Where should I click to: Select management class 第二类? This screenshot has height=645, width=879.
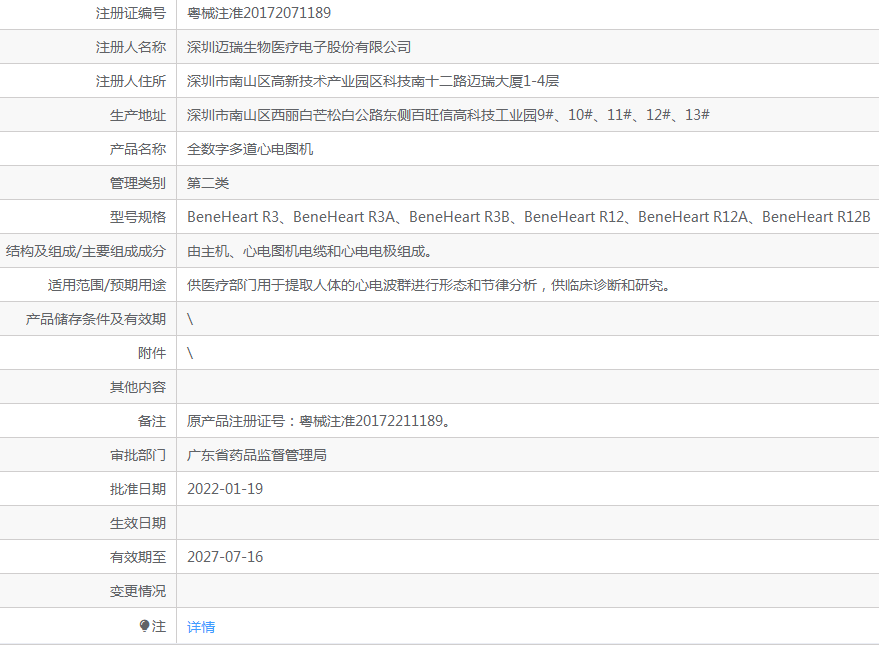point(208,183)
